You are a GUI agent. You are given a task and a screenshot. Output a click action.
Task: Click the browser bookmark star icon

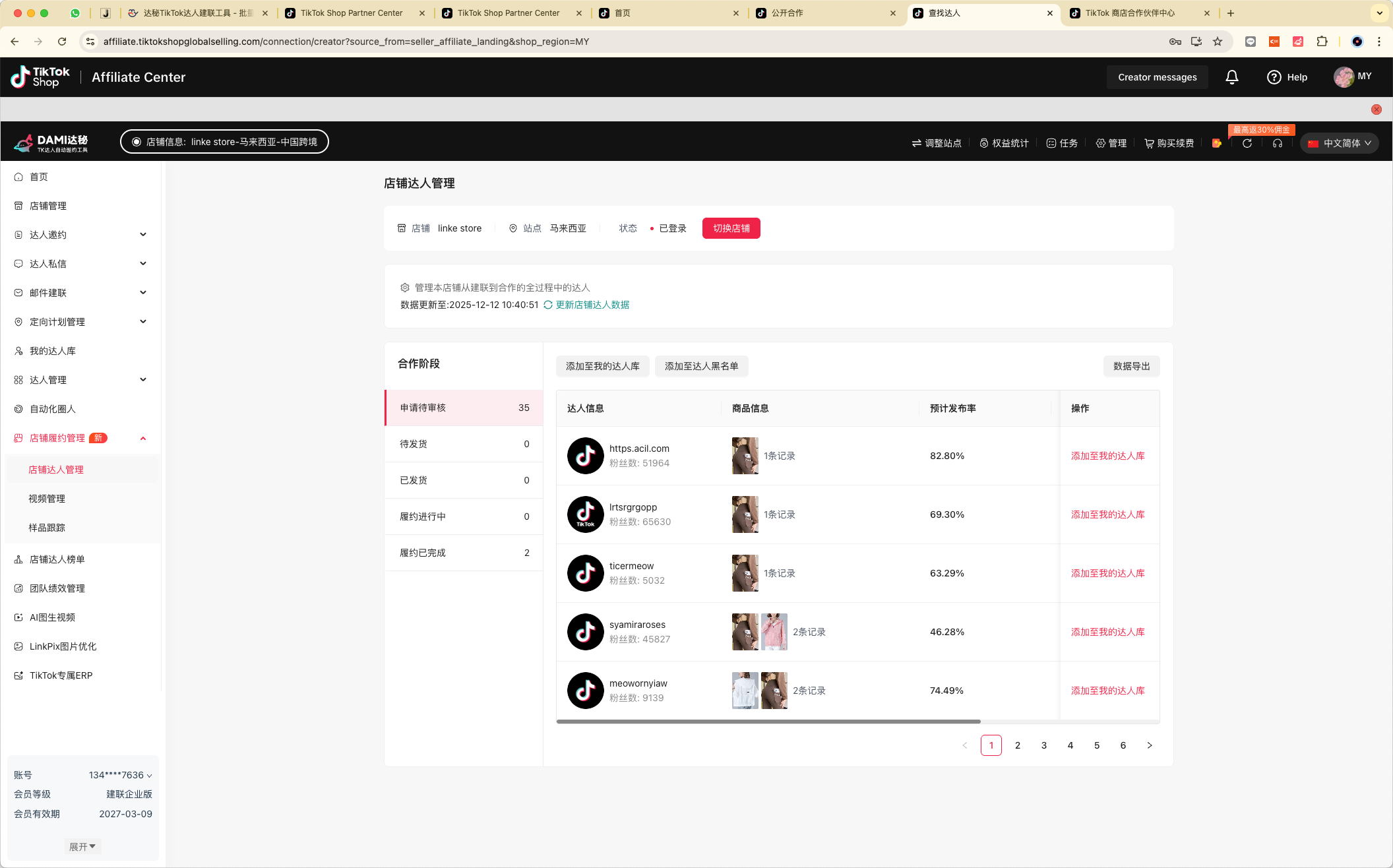click(1218, 42)
